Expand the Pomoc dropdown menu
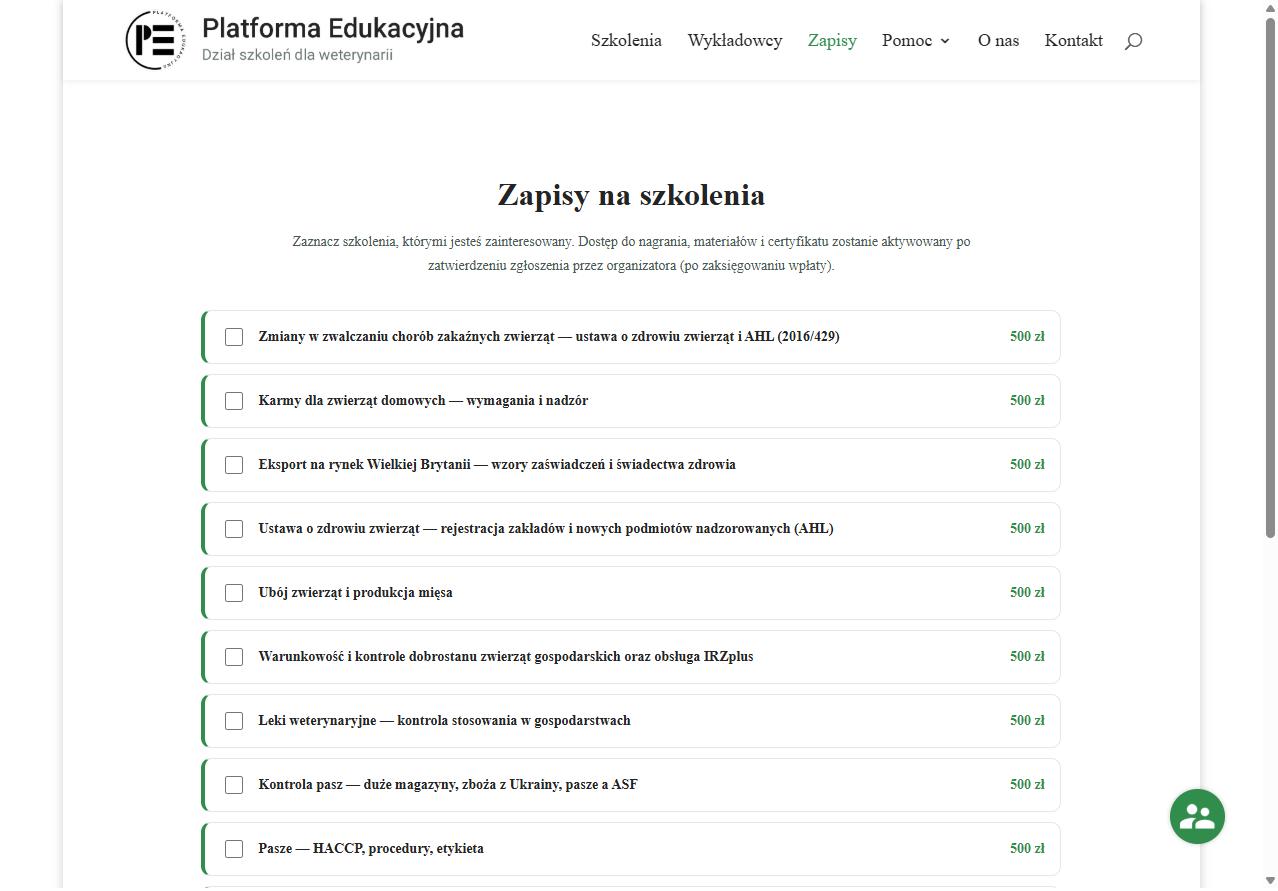This screenshot has height=891, width=1278. (x=916, y=40)
